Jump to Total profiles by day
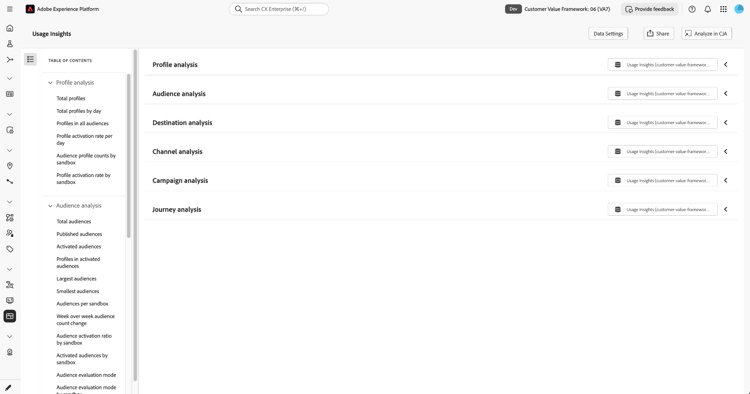 click(79, 111)
